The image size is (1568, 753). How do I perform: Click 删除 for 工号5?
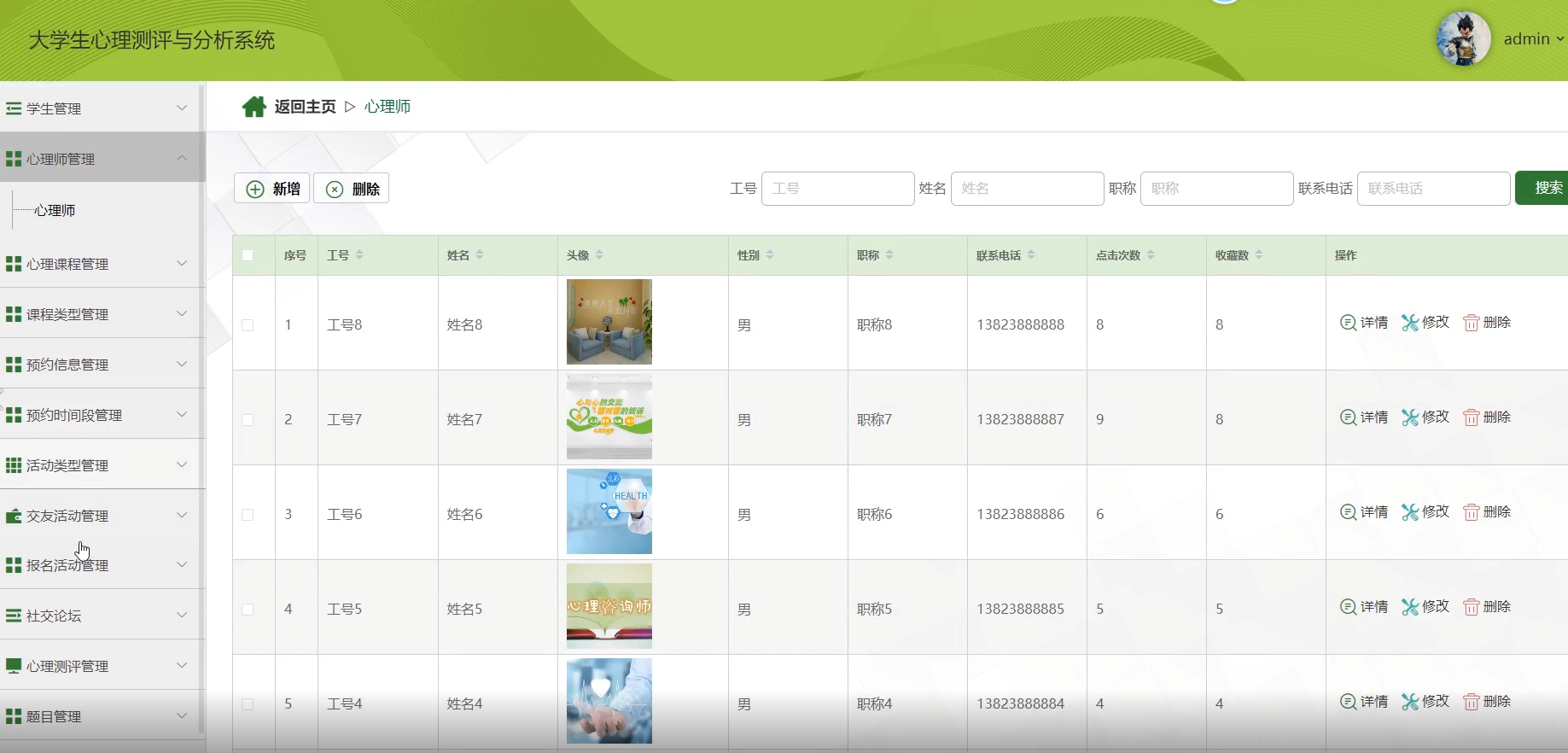pos(1487,607)
